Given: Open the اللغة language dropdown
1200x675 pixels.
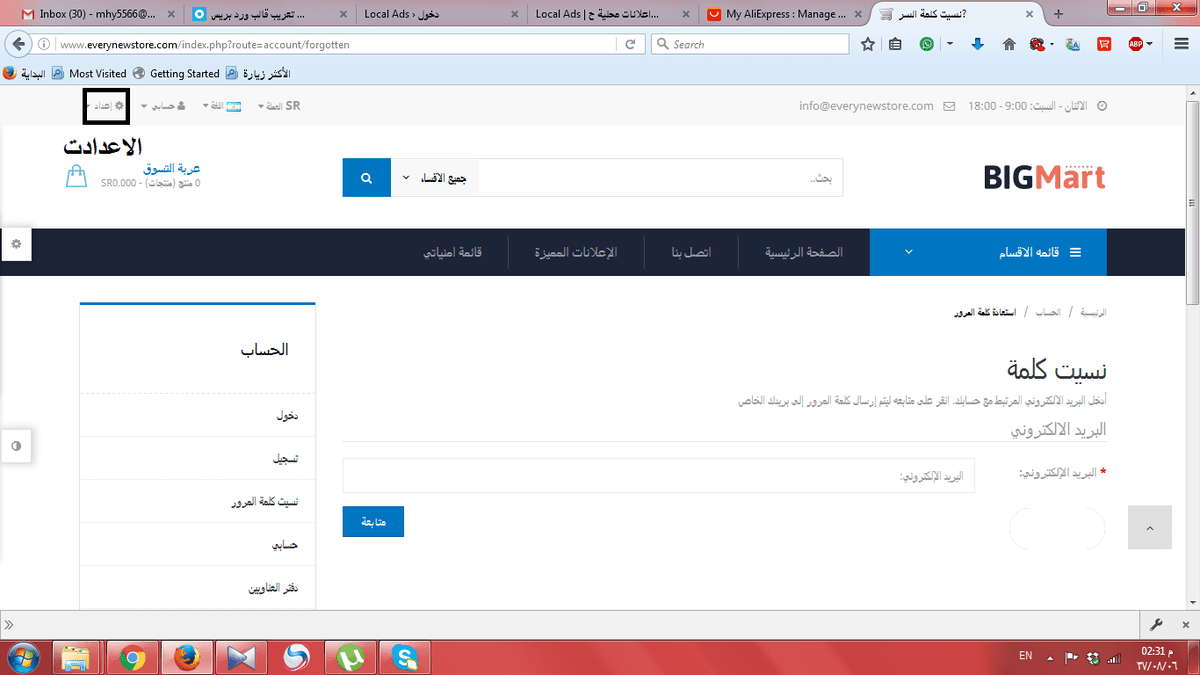Looking at the screenshot, I should point(222,105).
